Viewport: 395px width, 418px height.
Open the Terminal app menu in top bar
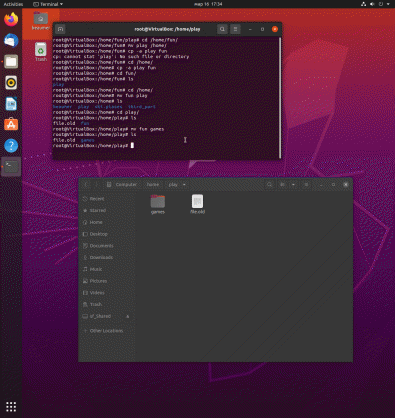click(x=48, y=4)
